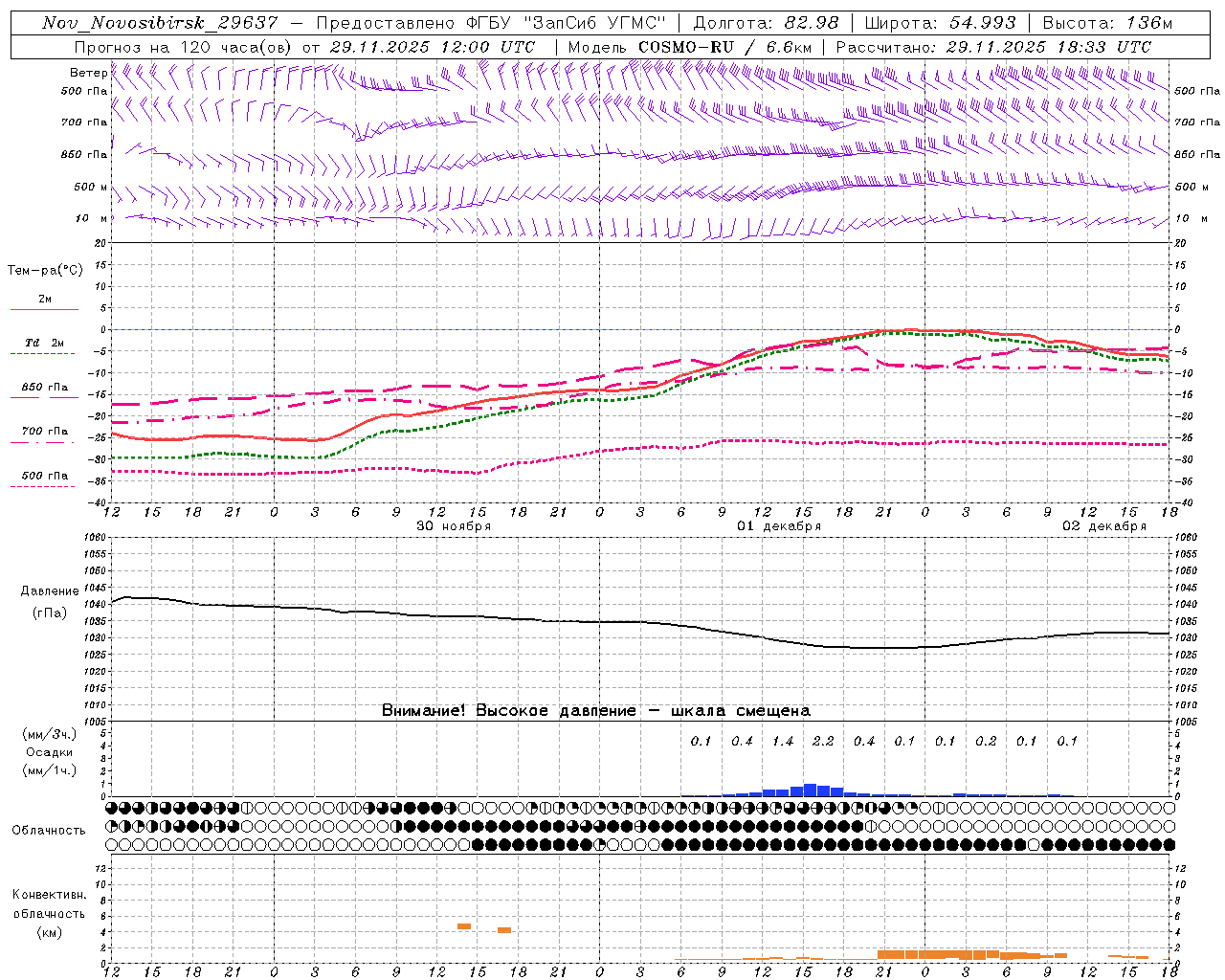The width and height of the screenshot is (1225, 980).
Task: Click the station title Nov_Novosibirsk_29637
Action: (160, 23)
